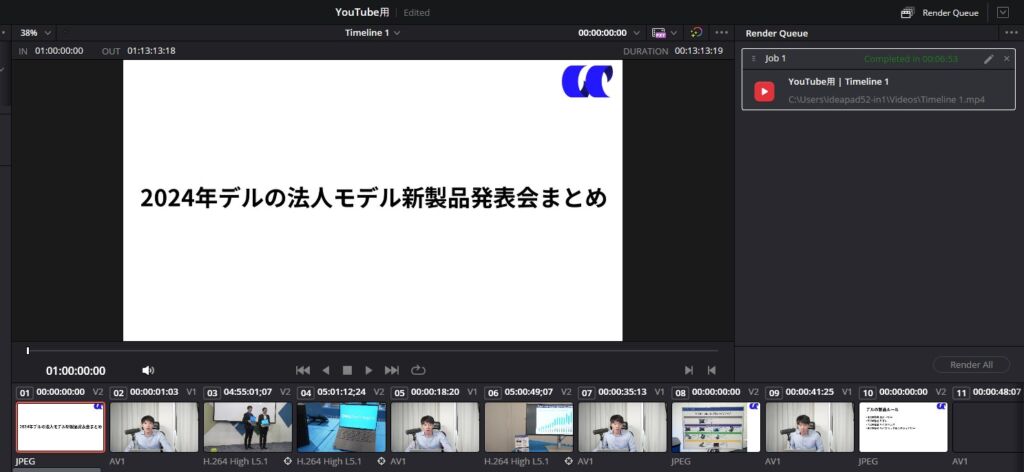Edit Job 1 with the pencil icon
The image size is (1024, 472).
pyautogui.click(x=989, y=59)
